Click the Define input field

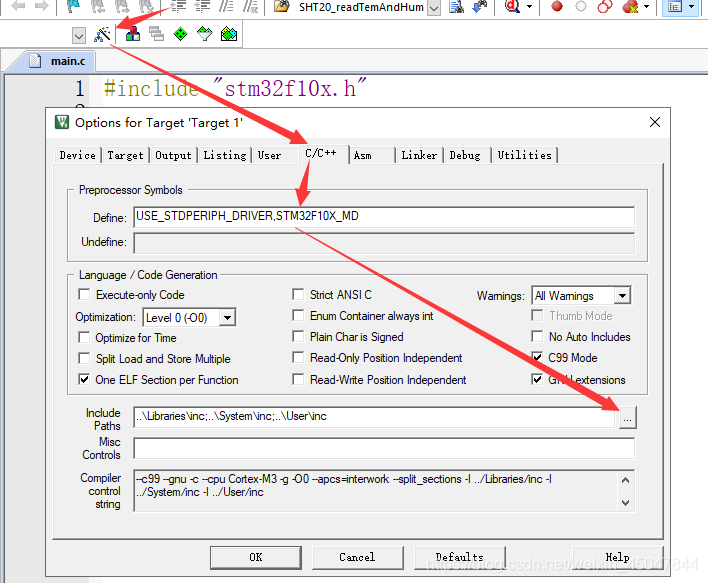(384, 217)
